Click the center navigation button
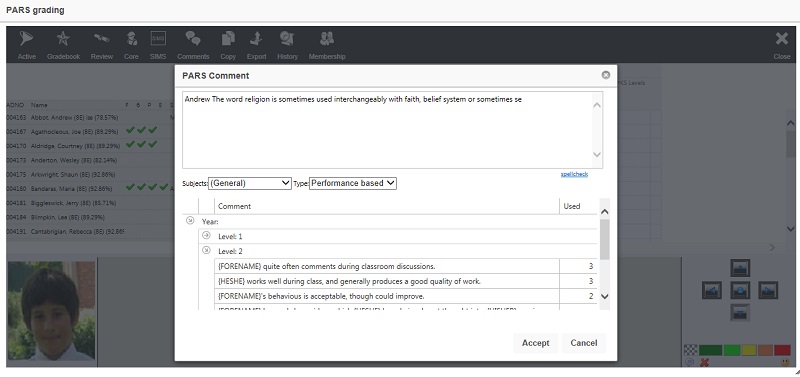Screen dimensions: 800x378 tap(740, 290)
